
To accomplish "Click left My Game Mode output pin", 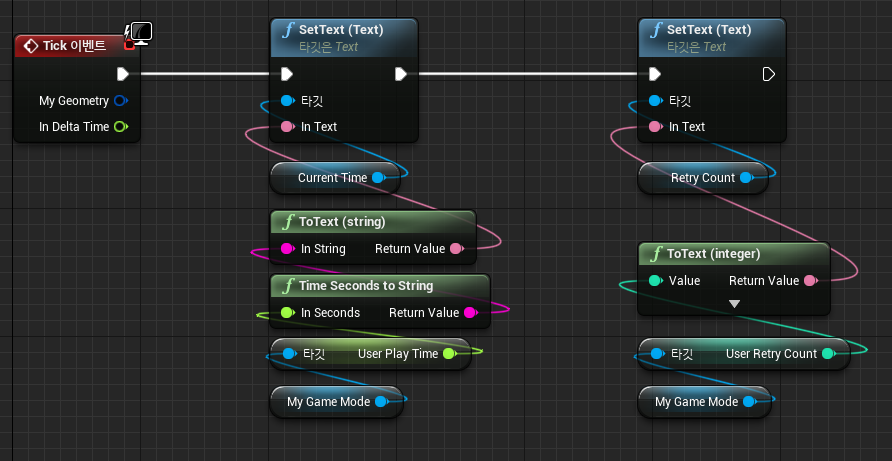I will pyautogui.click(x=382, y=401).
